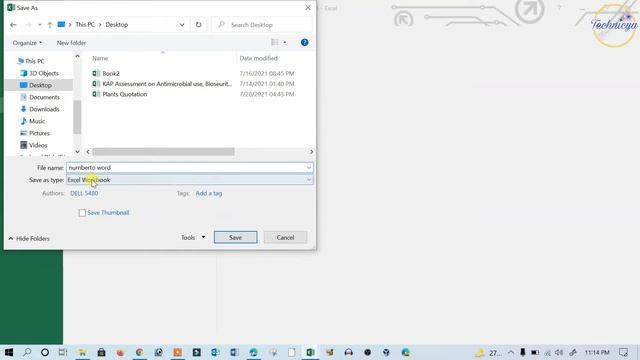The width and height of the screenshot is (640, 360).
Task: Open the Save as type combo box
Action: (190, 180)
